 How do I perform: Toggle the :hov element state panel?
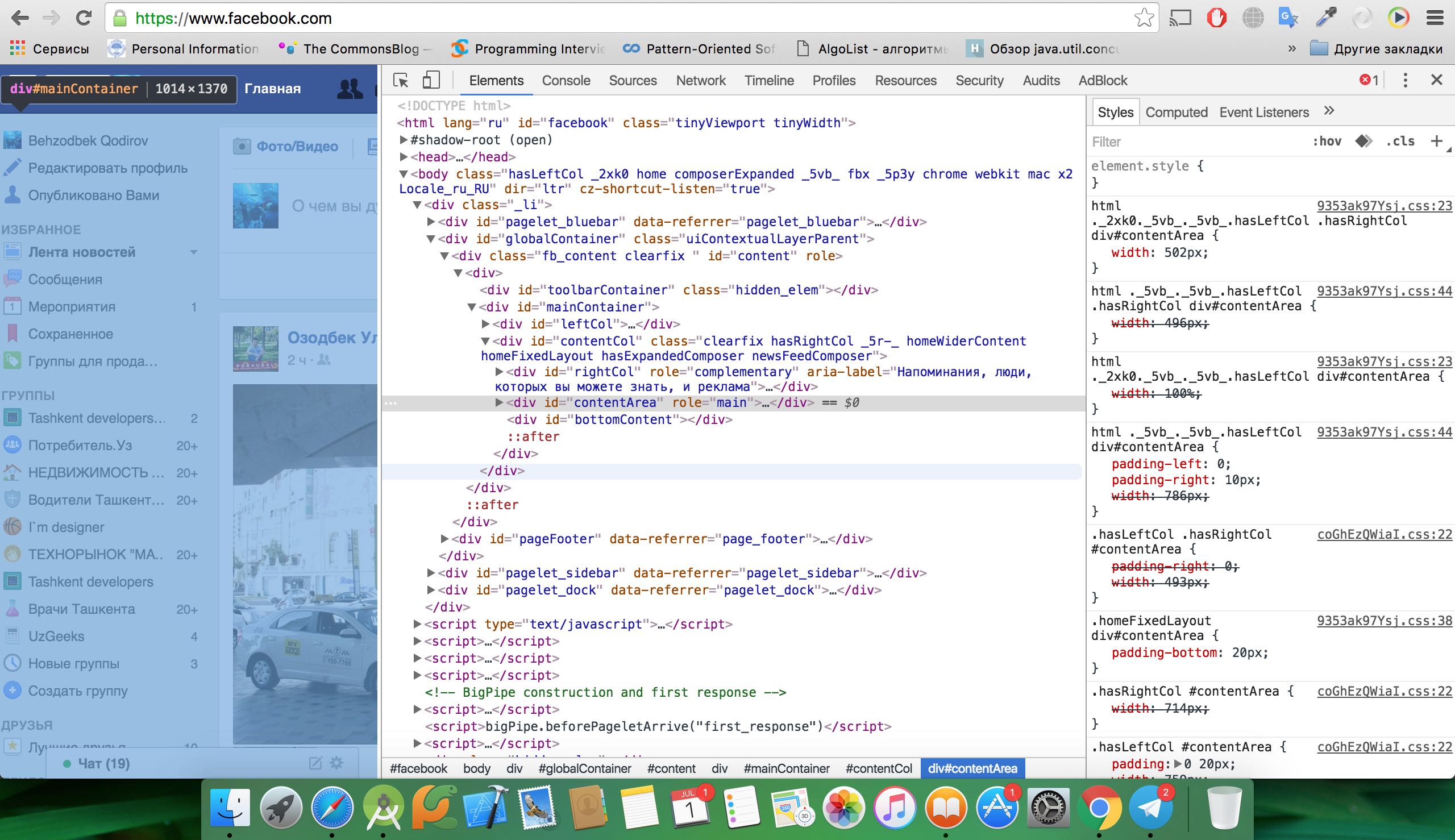coord(1327,142)
